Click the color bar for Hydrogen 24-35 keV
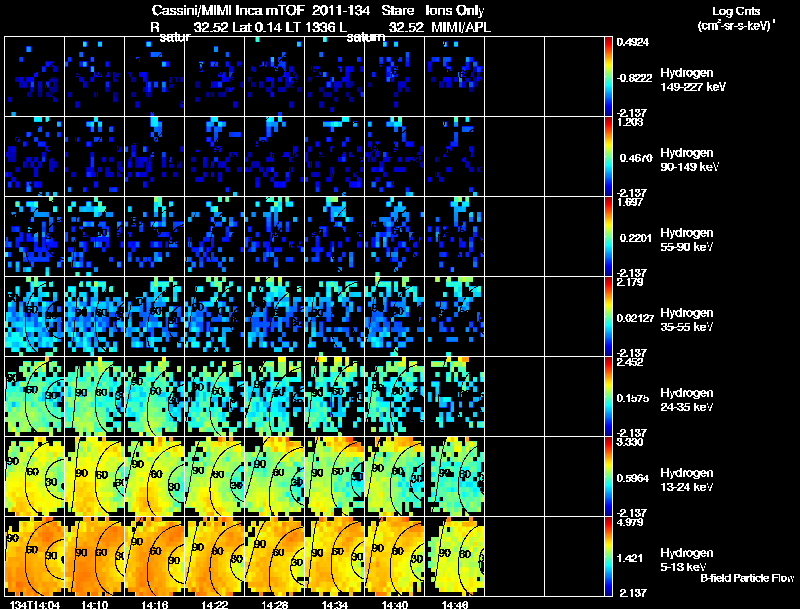The height and width of the screenshot is (609, 800). click(x=608, y=396)
